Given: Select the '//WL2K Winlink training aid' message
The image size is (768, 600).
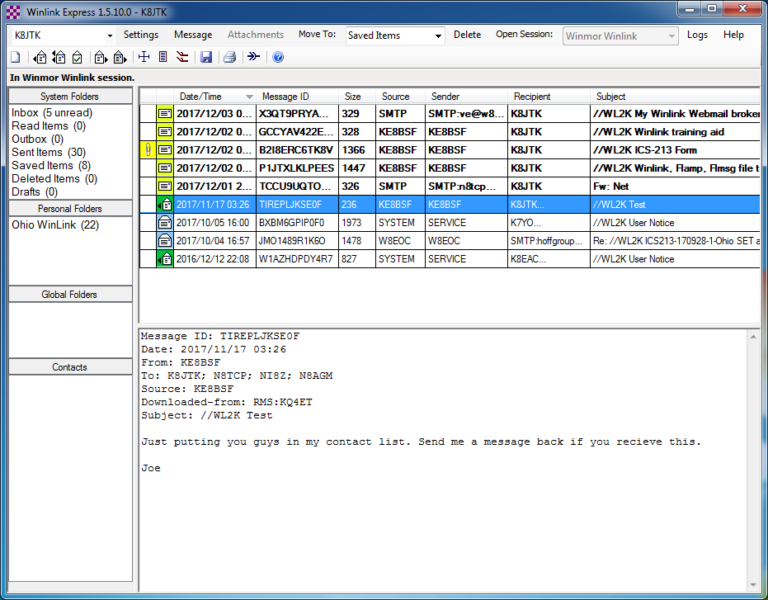Looking at the screenshot, I should point(450,132).
